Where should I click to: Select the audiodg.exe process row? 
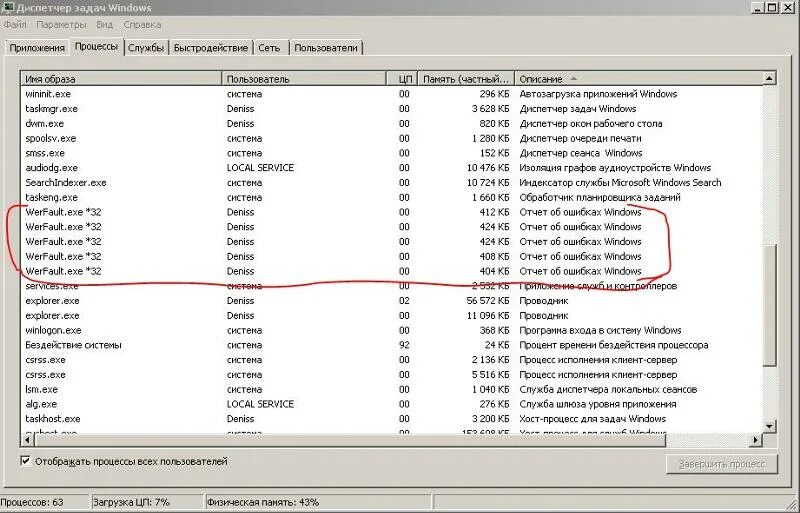click(x=392, y=168)
